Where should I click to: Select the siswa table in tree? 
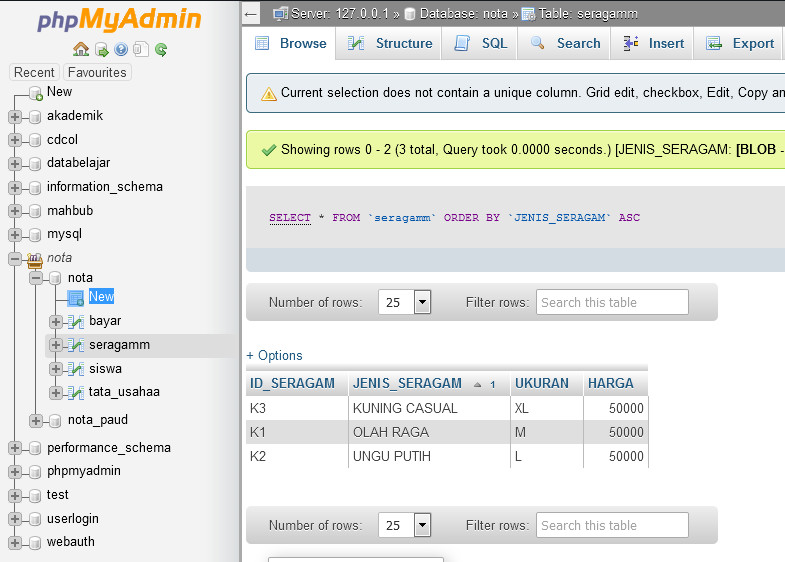point(105,369)
